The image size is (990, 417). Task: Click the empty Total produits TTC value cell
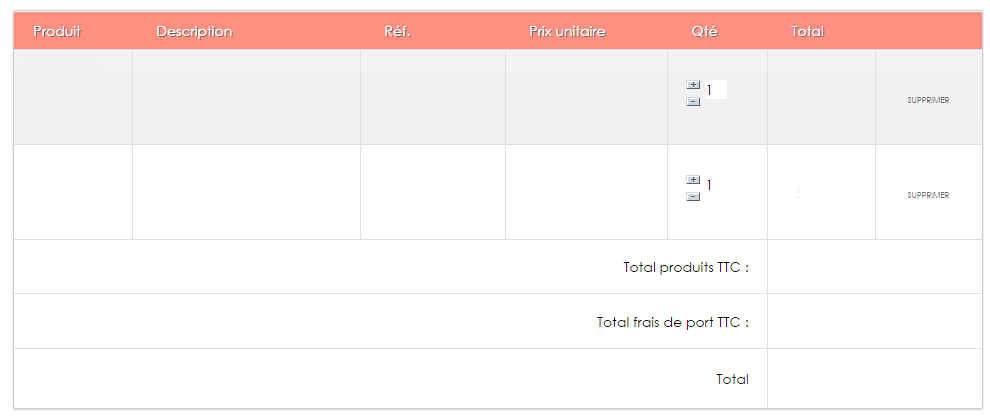[874, 267]
